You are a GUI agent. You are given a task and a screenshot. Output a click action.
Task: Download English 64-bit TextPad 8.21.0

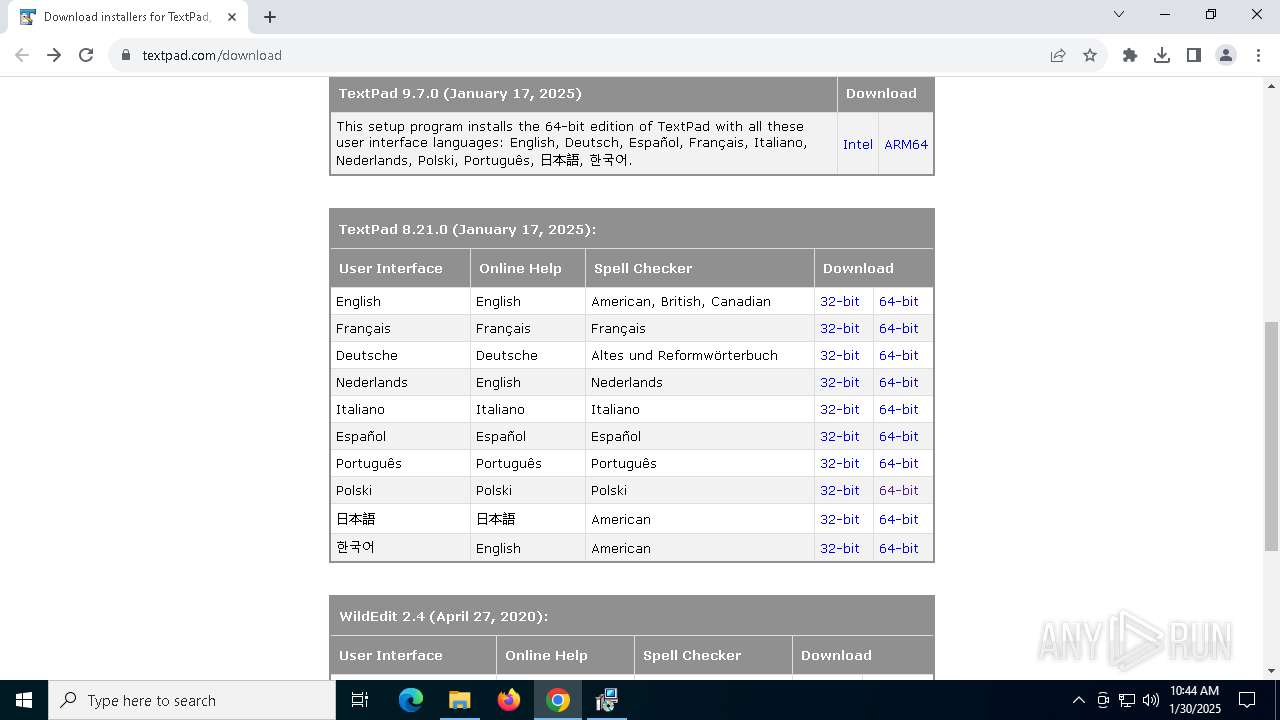[x=899, y=301]
